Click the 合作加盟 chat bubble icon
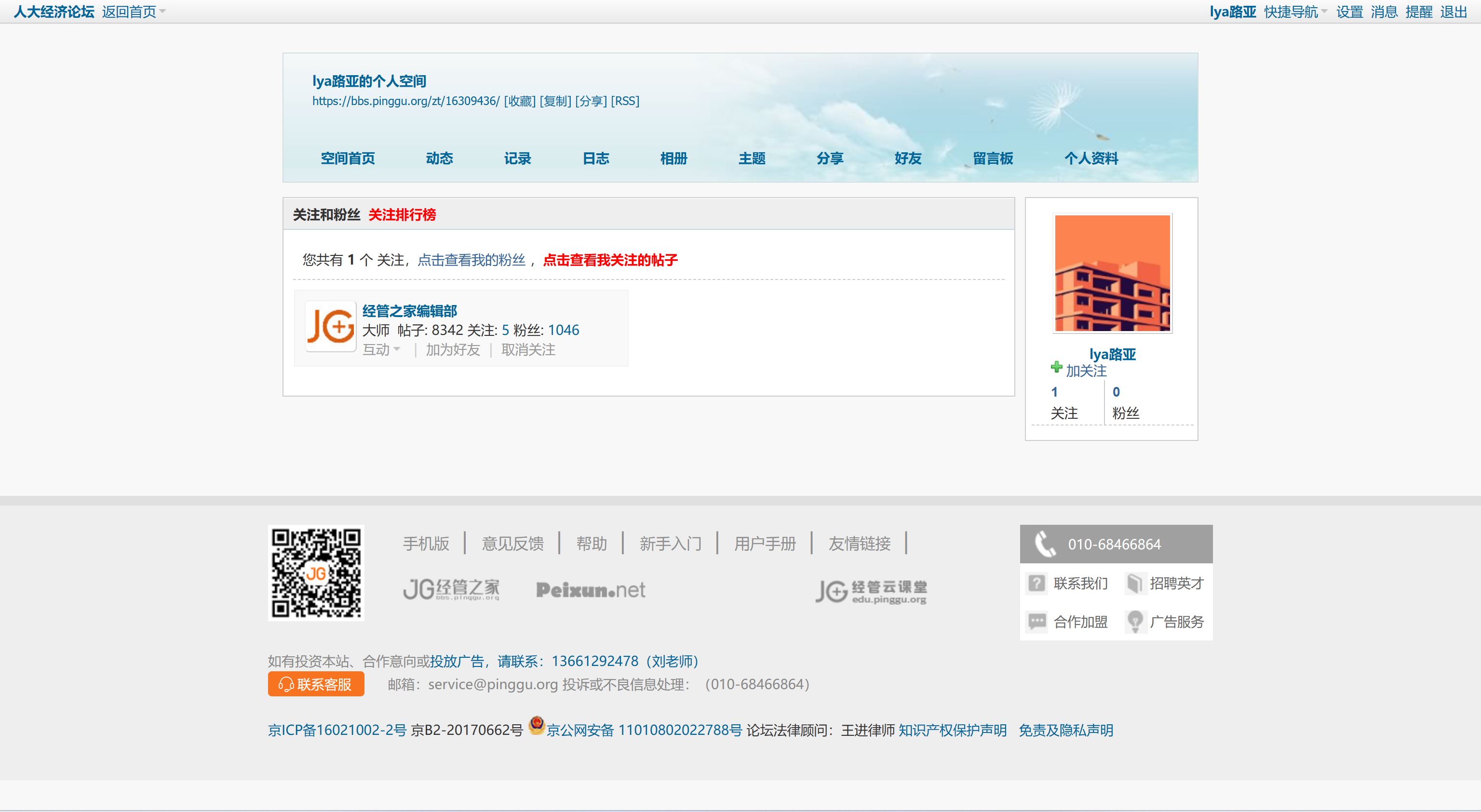Screen dimensions: 1481x812 tap(1037, 621)
